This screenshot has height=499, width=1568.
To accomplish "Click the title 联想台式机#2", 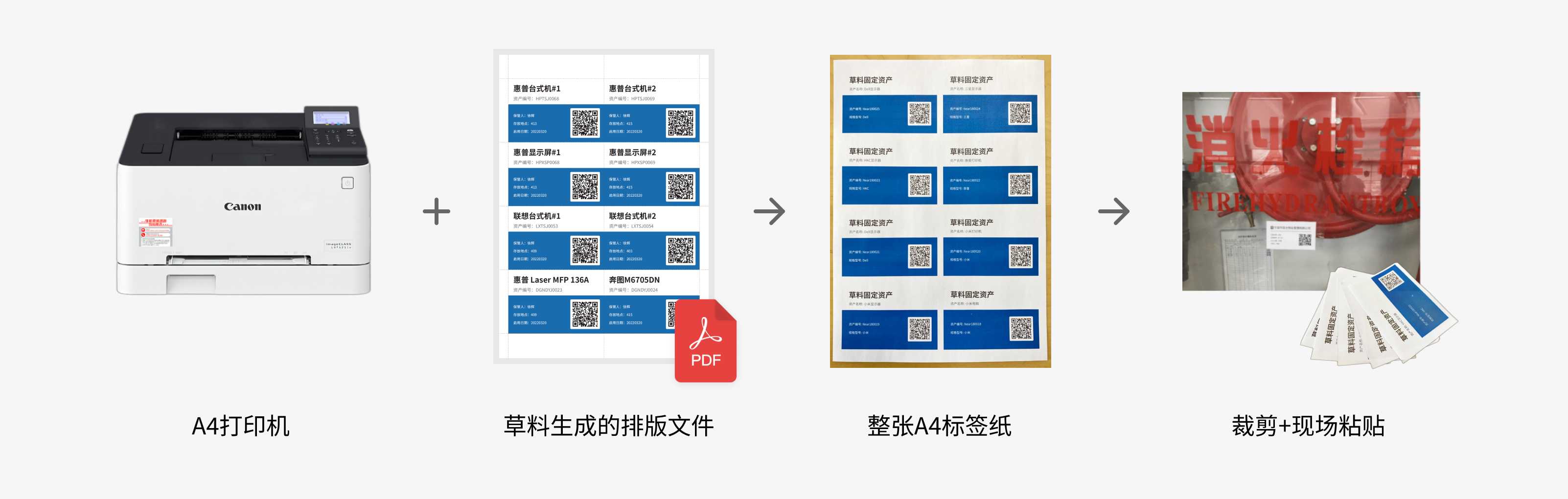I will pos(632,216).
